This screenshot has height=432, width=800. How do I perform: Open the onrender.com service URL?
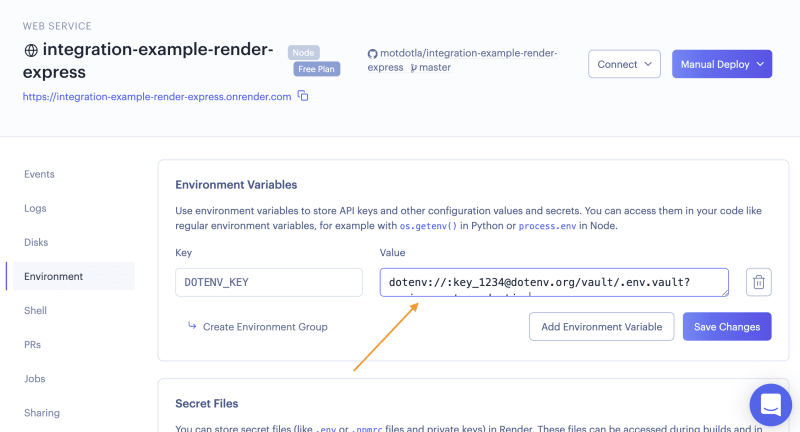point(157,96)
